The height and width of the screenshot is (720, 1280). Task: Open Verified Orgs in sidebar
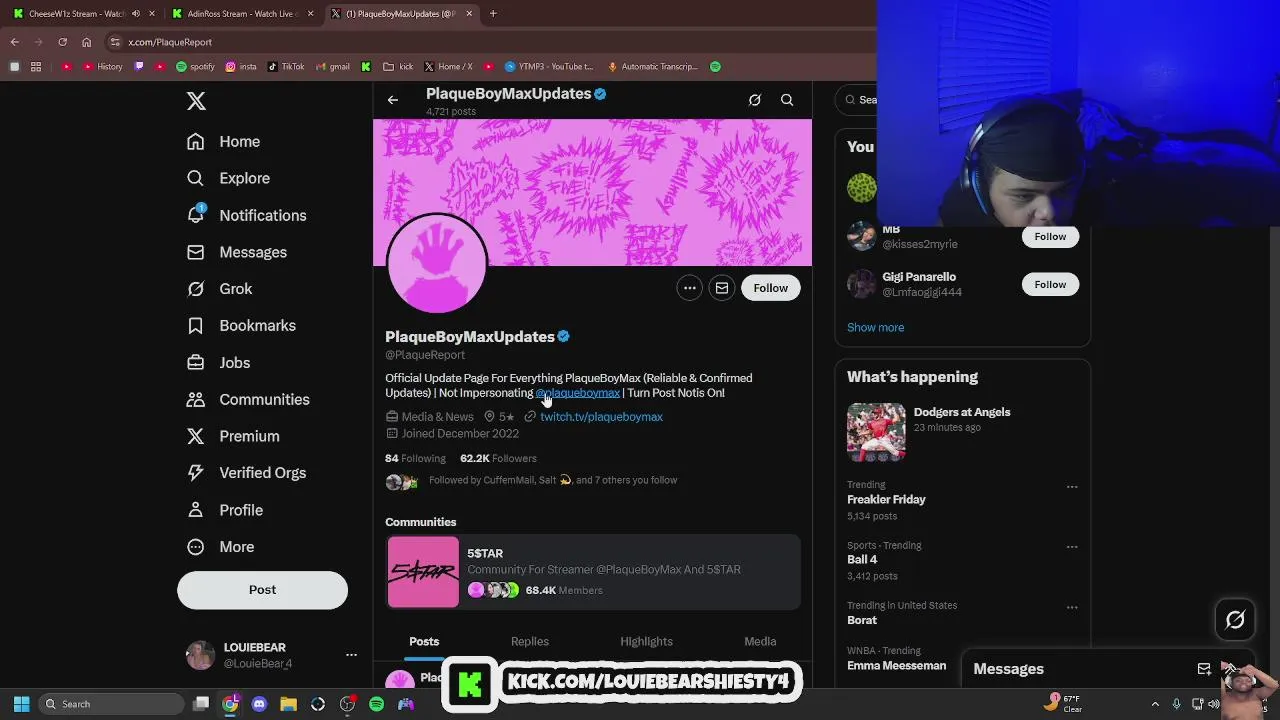246,473
